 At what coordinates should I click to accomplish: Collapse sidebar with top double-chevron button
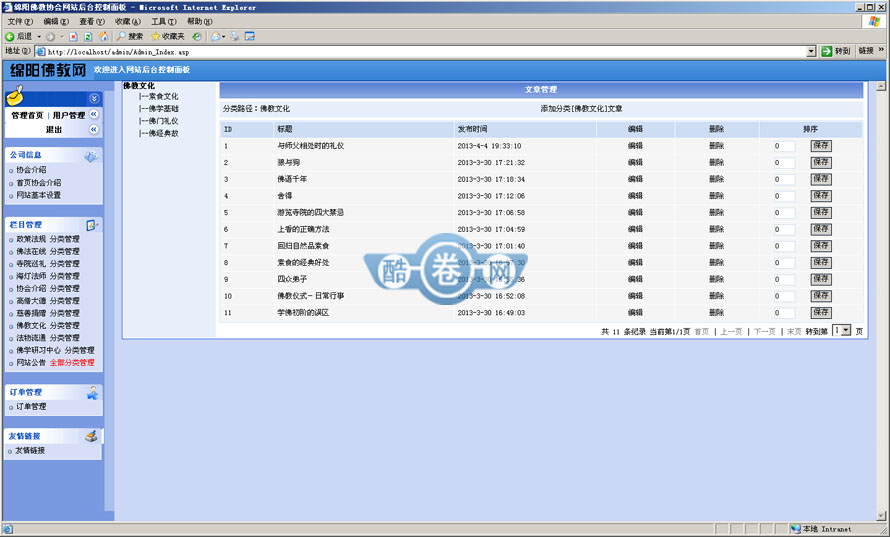(94, 98)
